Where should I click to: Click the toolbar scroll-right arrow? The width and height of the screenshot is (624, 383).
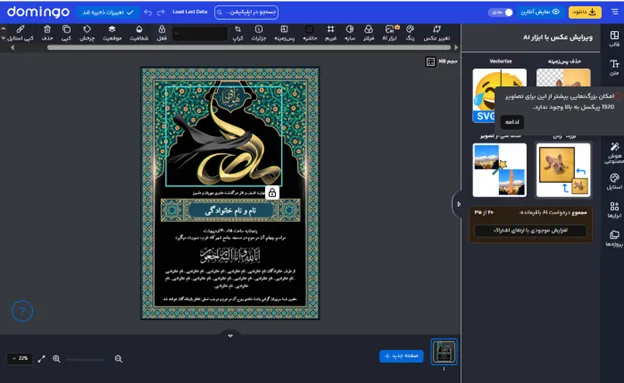pyautogui.click(x=456, y=47)
